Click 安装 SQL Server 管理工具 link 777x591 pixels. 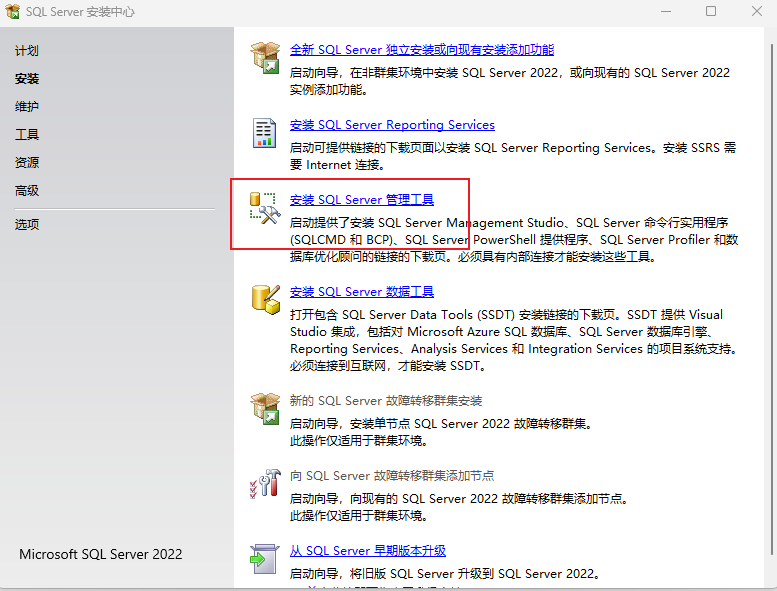coord(362,200)
